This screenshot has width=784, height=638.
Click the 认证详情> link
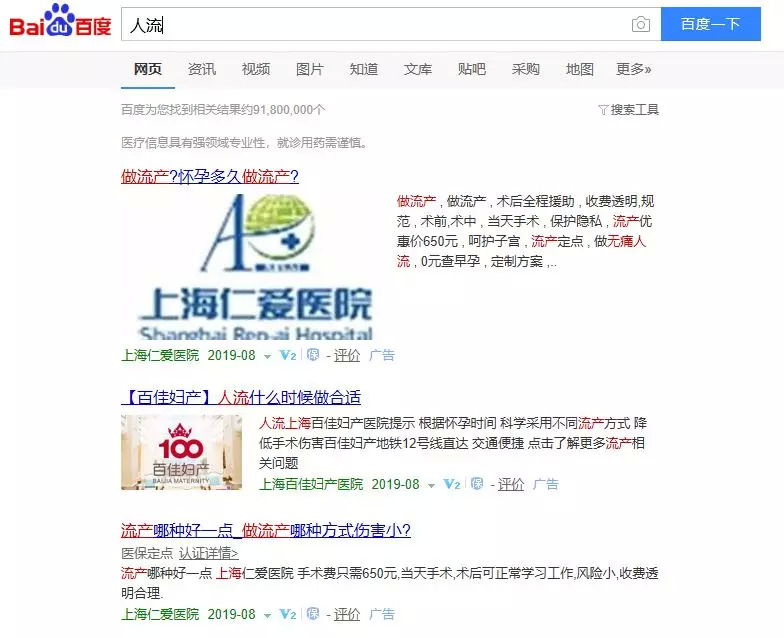[208, 554]
